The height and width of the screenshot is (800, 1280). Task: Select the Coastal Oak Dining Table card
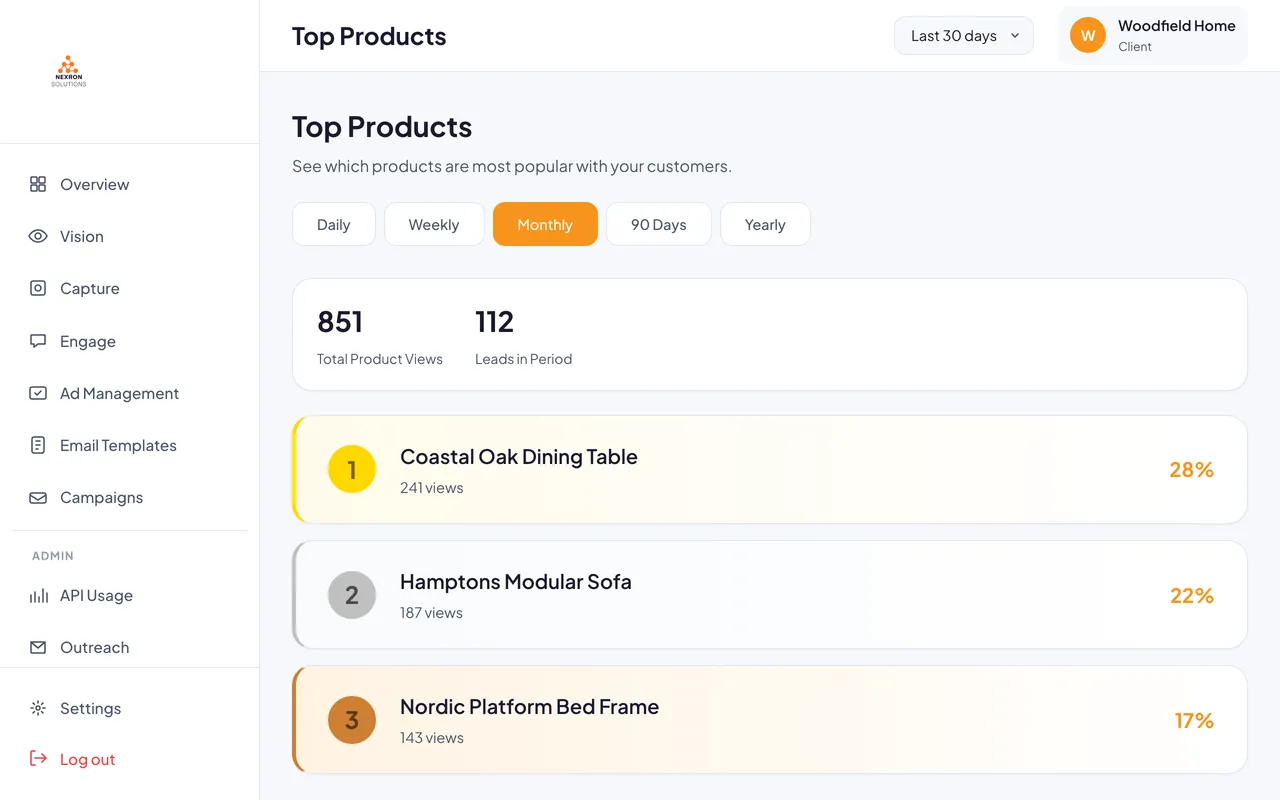pos(770,470)
